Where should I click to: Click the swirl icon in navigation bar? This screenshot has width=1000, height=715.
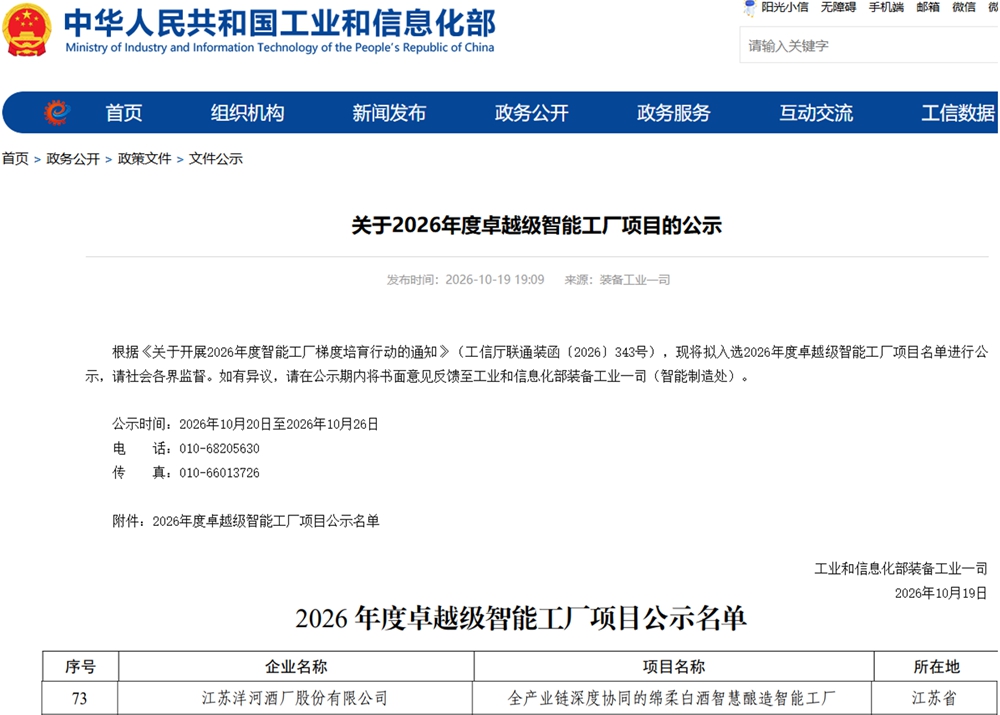(x=56, y=113)
